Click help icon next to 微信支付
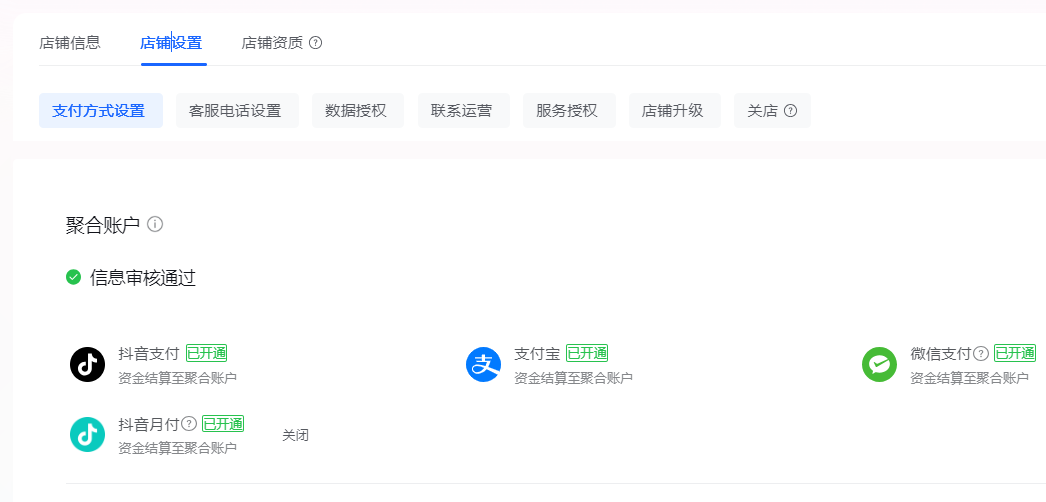 981,353
